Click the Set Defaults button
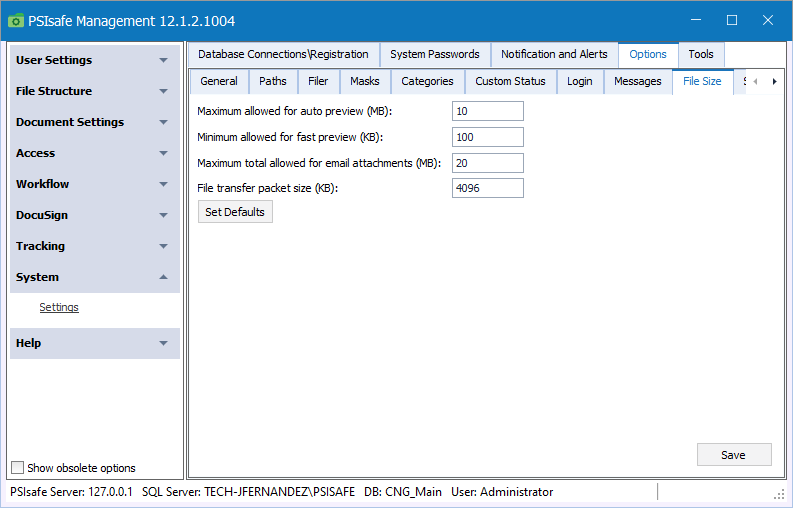Image resolution: width=793 pixels, height=508 pixels. [x=235, y=212]
